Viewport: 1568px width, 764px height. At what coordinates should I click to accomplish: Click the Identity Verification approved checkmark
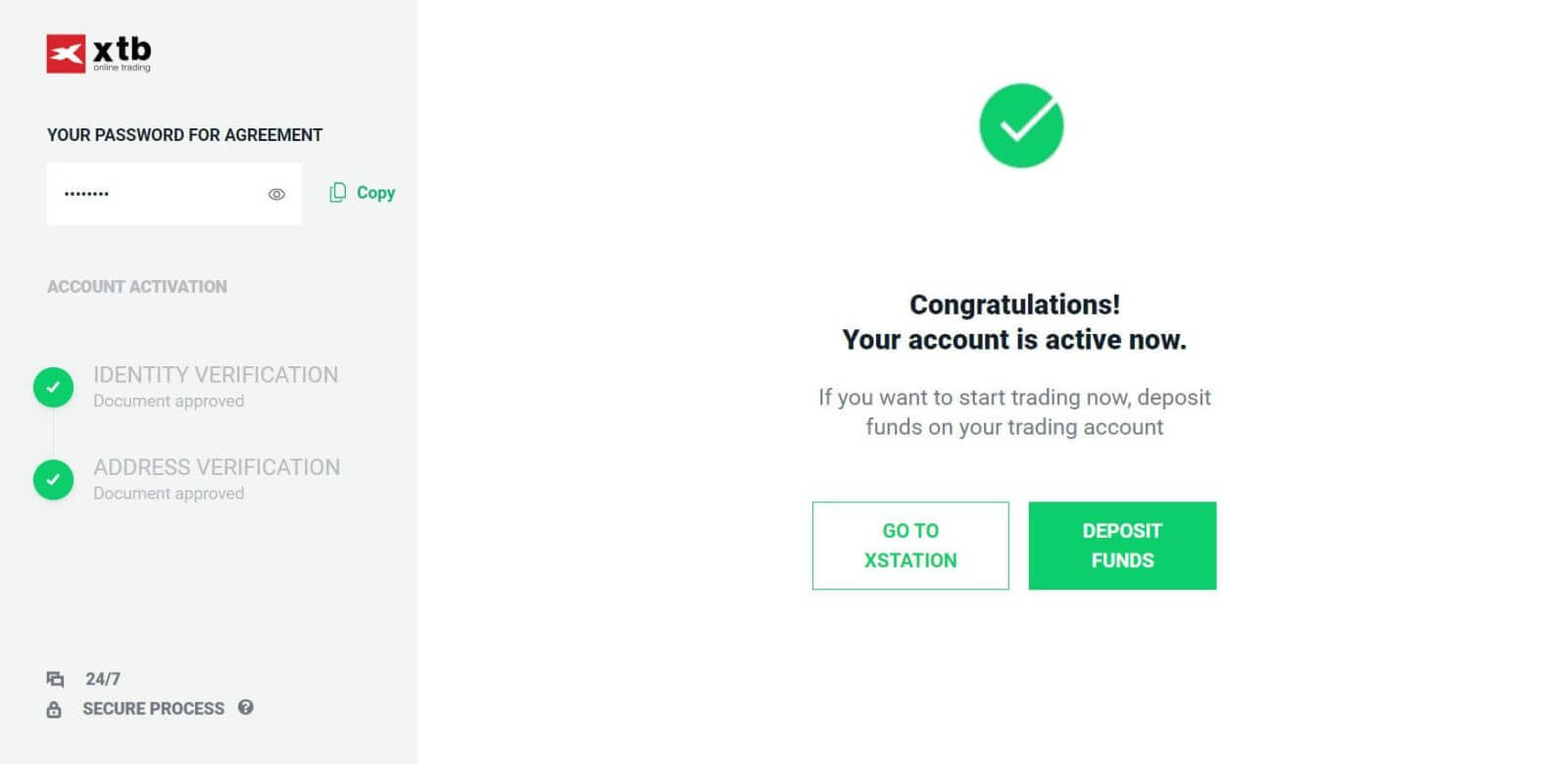point(54,387)
